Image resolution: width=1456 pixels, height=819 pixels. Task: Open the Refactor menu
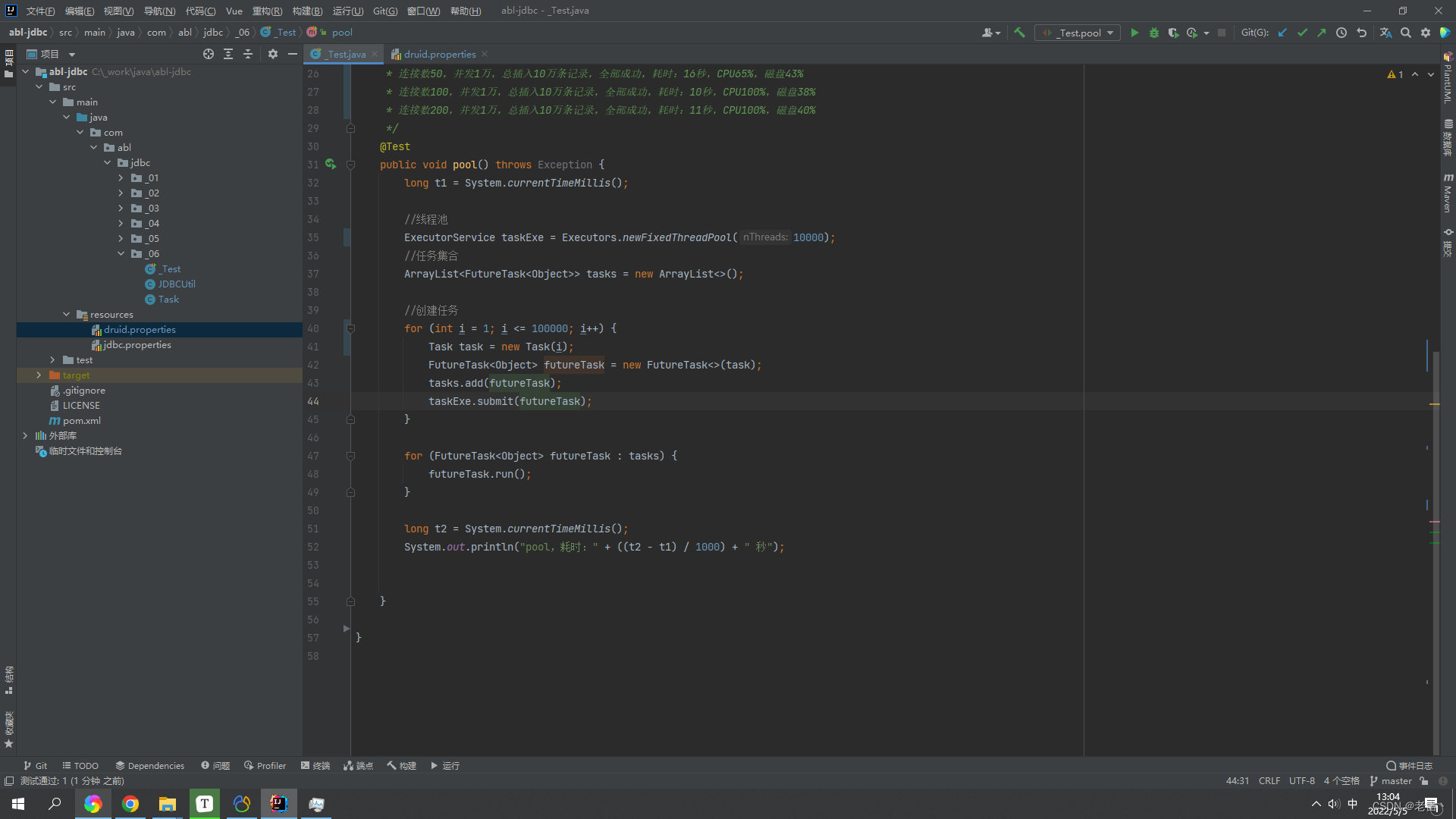[x=267, y=11]
